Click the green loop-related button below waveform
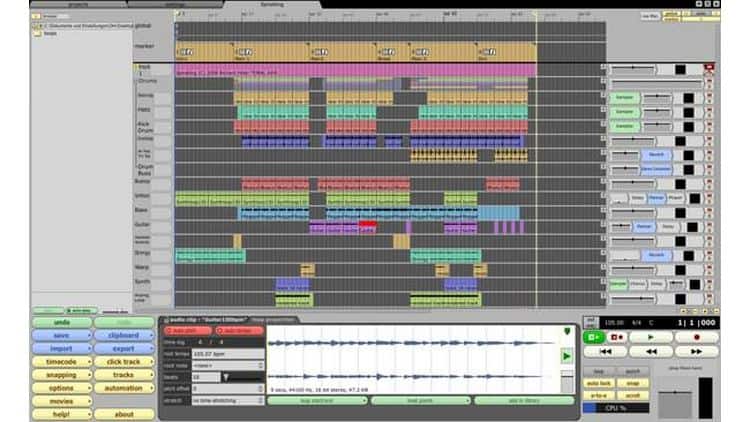Viewport: 750px width, 422px height. coord(317,400)
